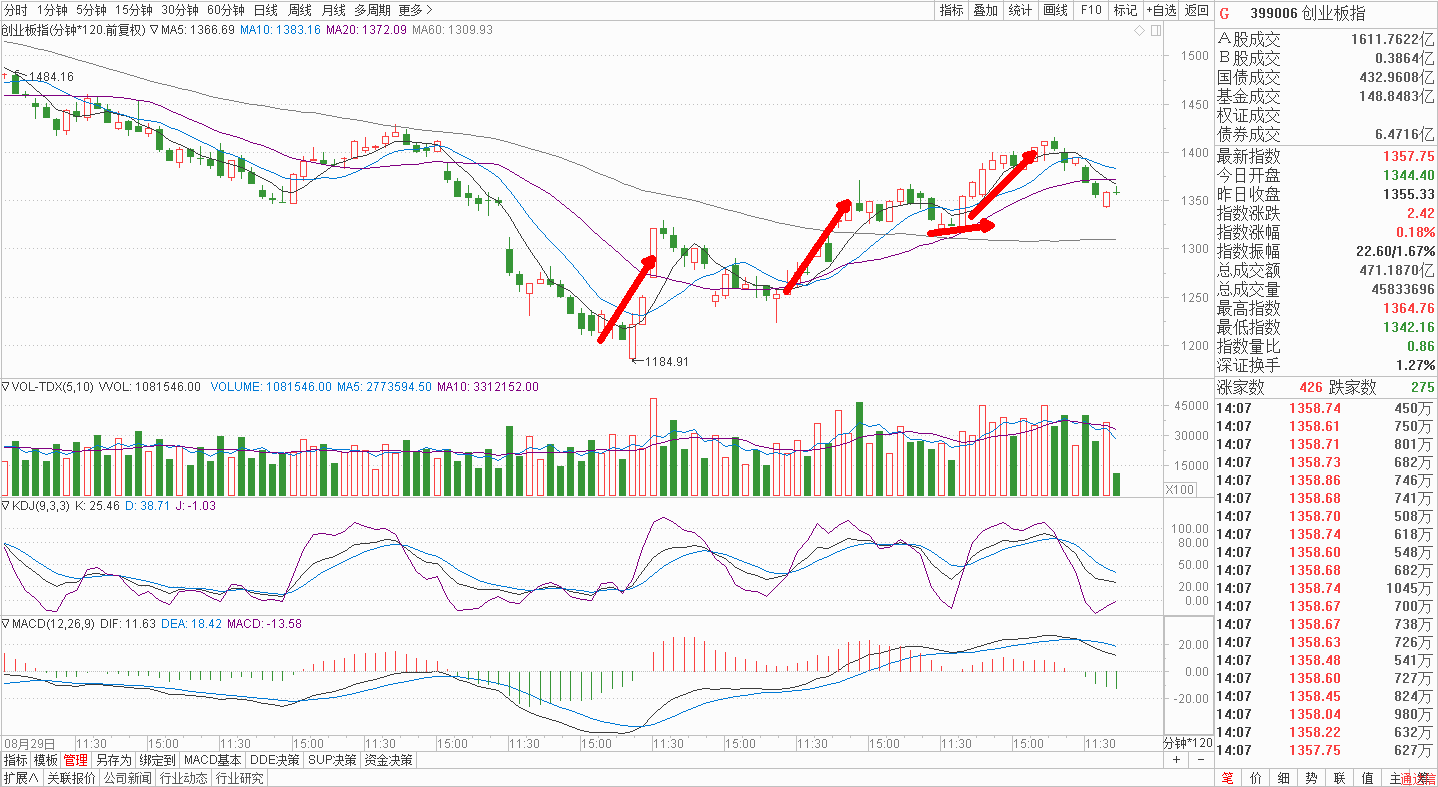Switch to 30分钟 period tab

pyautogui.click(x=180, y=10)
